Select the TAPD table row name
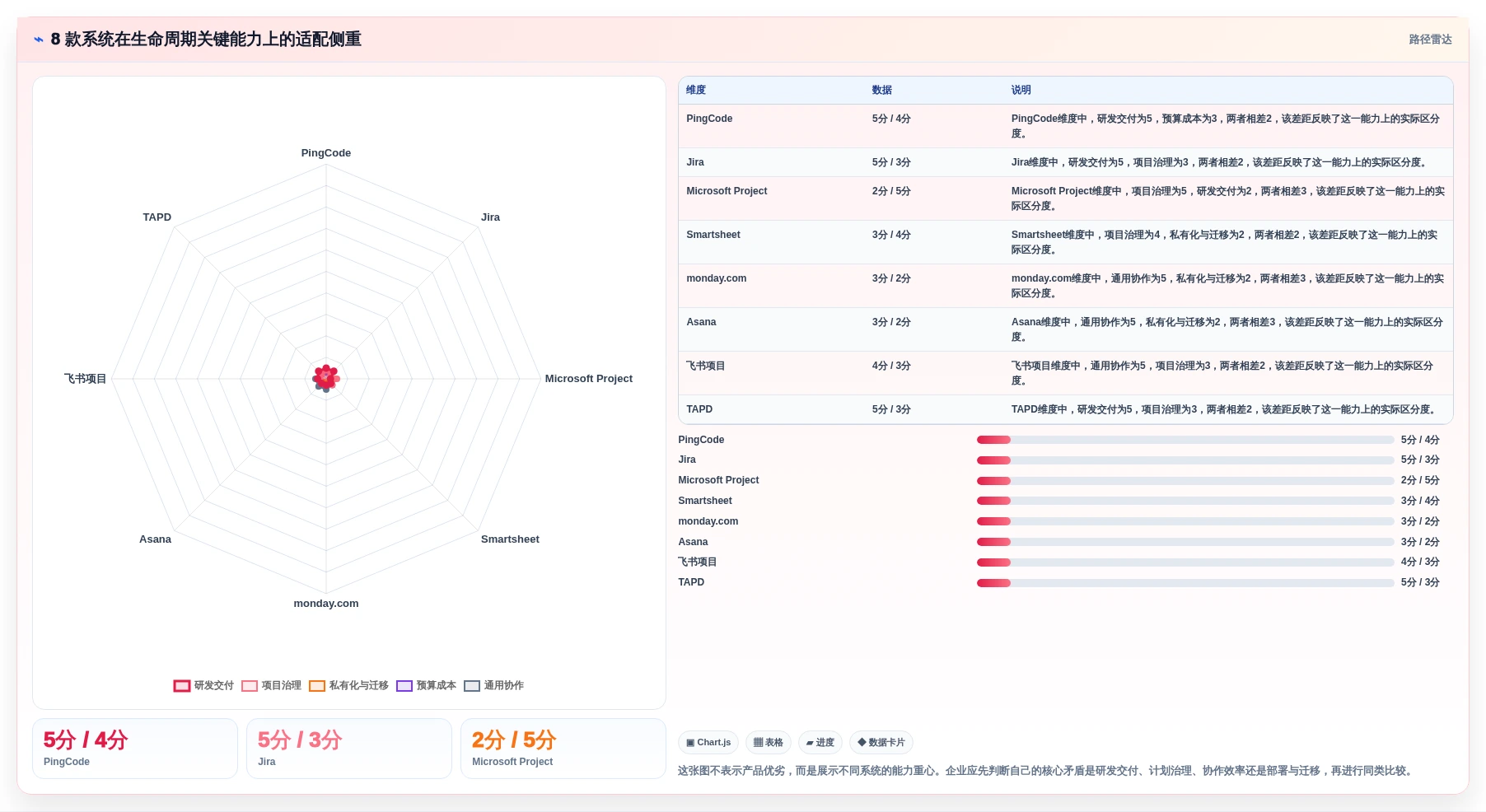 [699, 409]
